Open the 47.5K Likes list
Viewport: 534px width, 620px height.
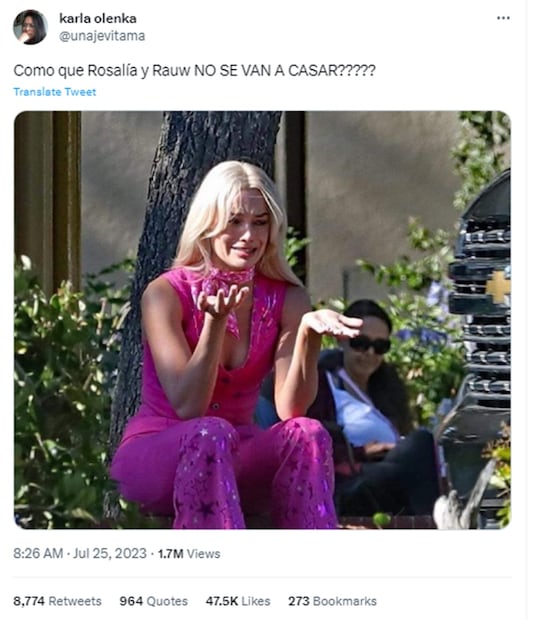[238, 601]
